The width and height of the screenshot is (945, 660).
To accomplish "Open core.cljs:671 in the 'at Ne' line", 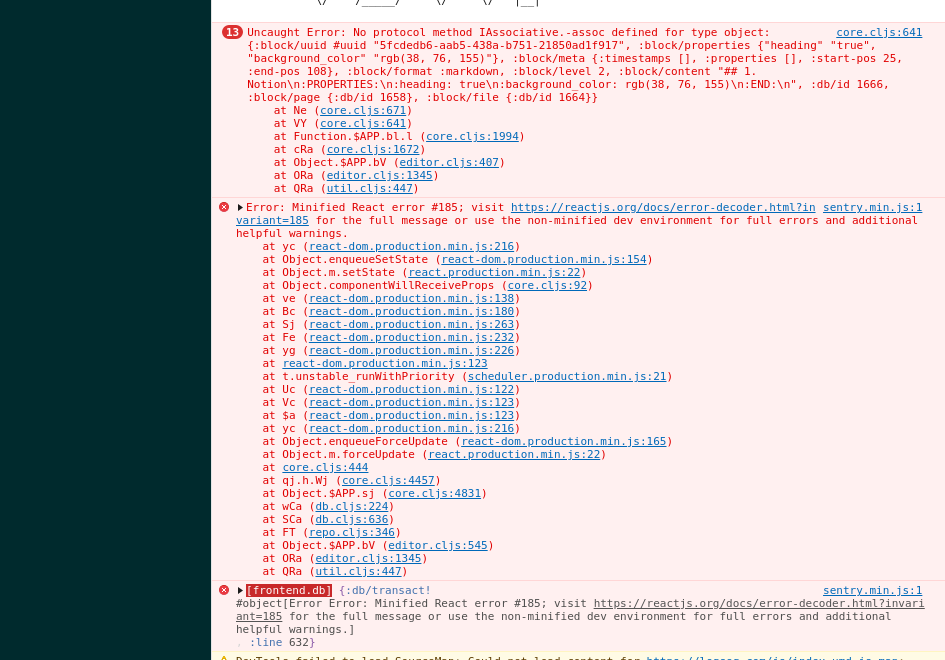I will [x=363, y=110].
